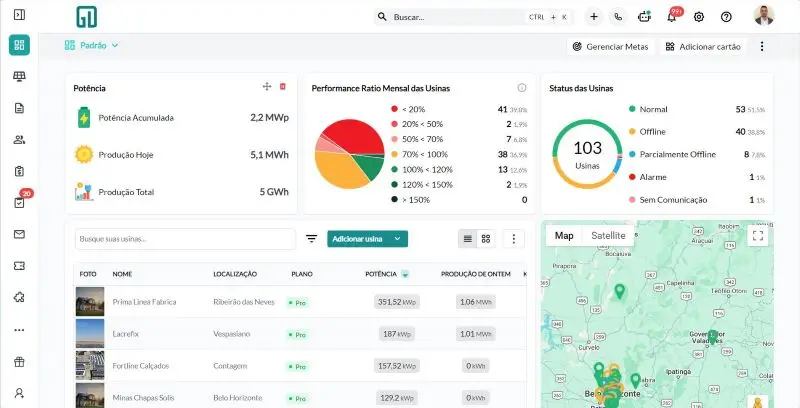Open the mail icon in sidebar
800x408 pixels.
pos(19,234)
